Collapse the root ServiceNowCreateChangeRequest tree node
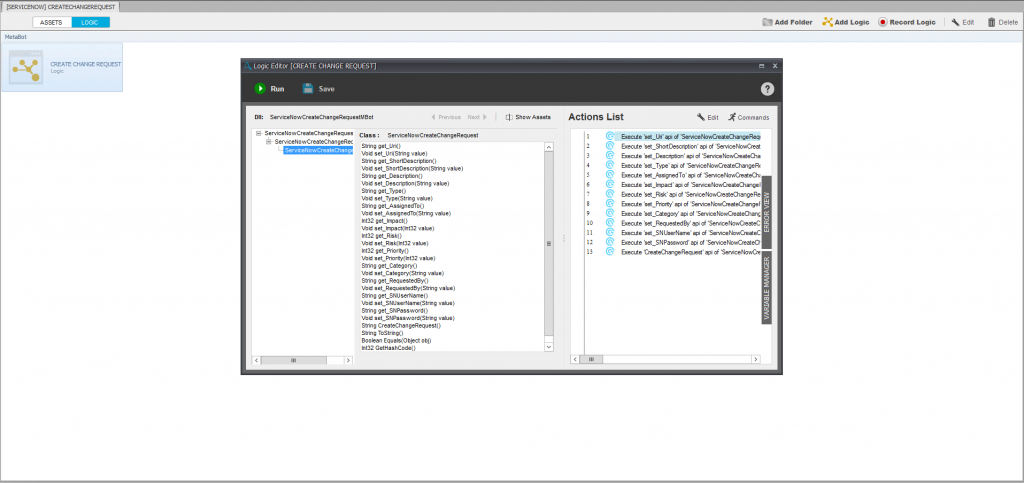The width and height of the screenshot is (1024, 483). (x=258, y=133)
